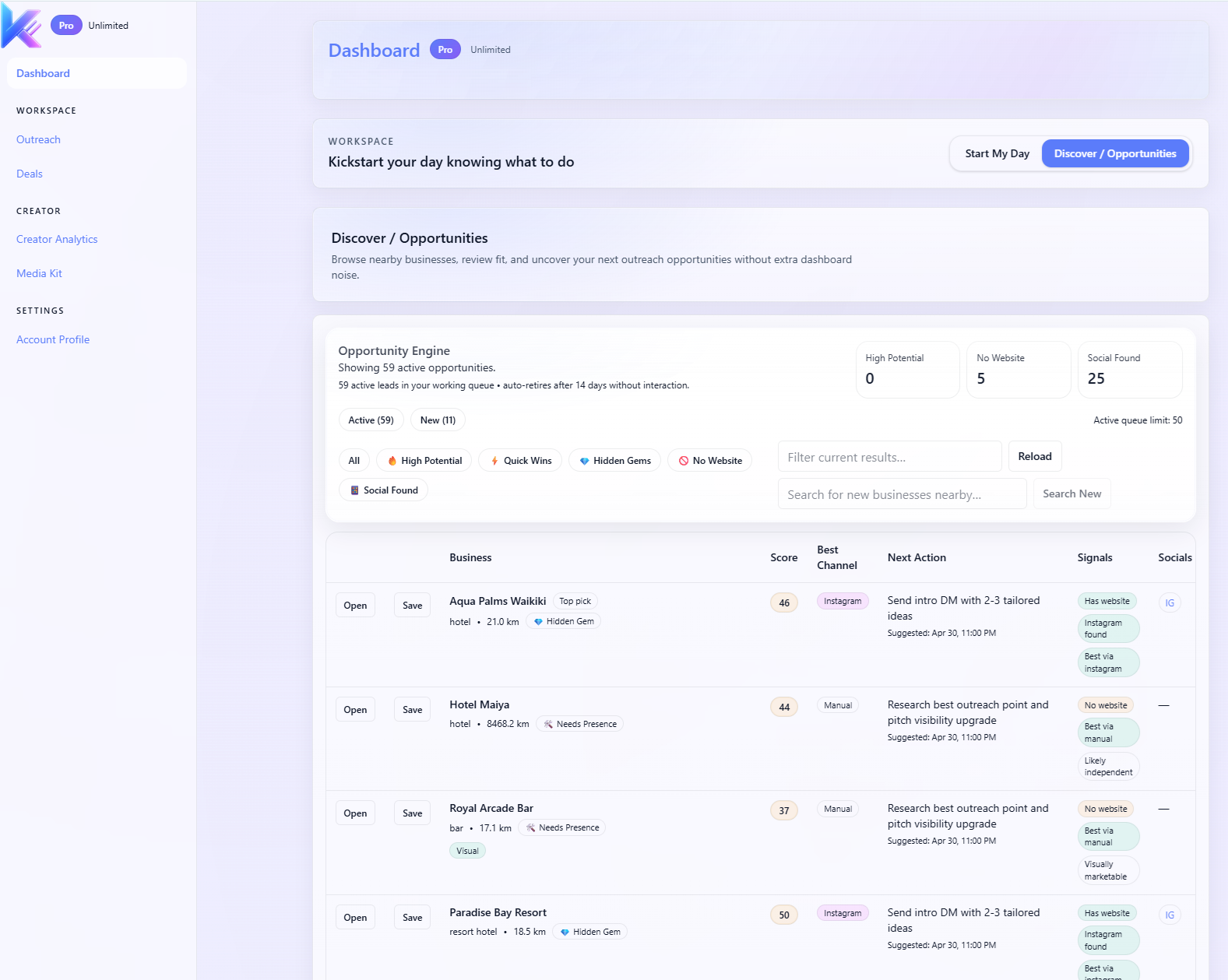
Task: Open Account Profile settings
Action: tap(53, 340)
